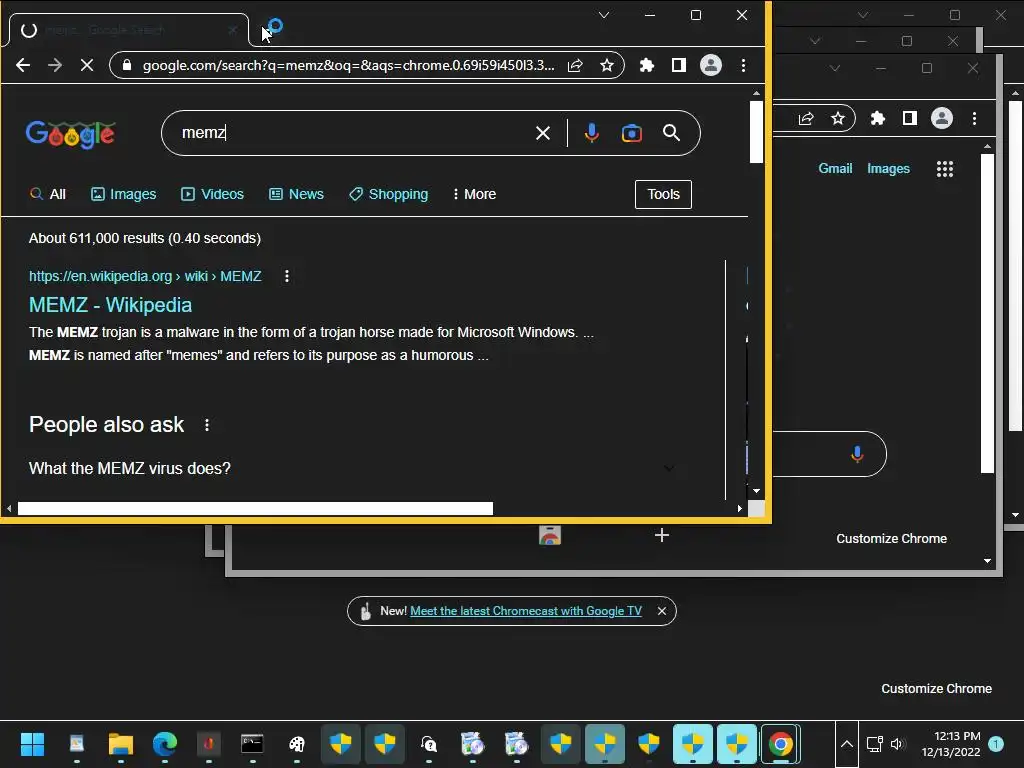This screenshot has width=1024, height=768.
Task: Open the People also ask options dots
Action: tap(207, 425)
